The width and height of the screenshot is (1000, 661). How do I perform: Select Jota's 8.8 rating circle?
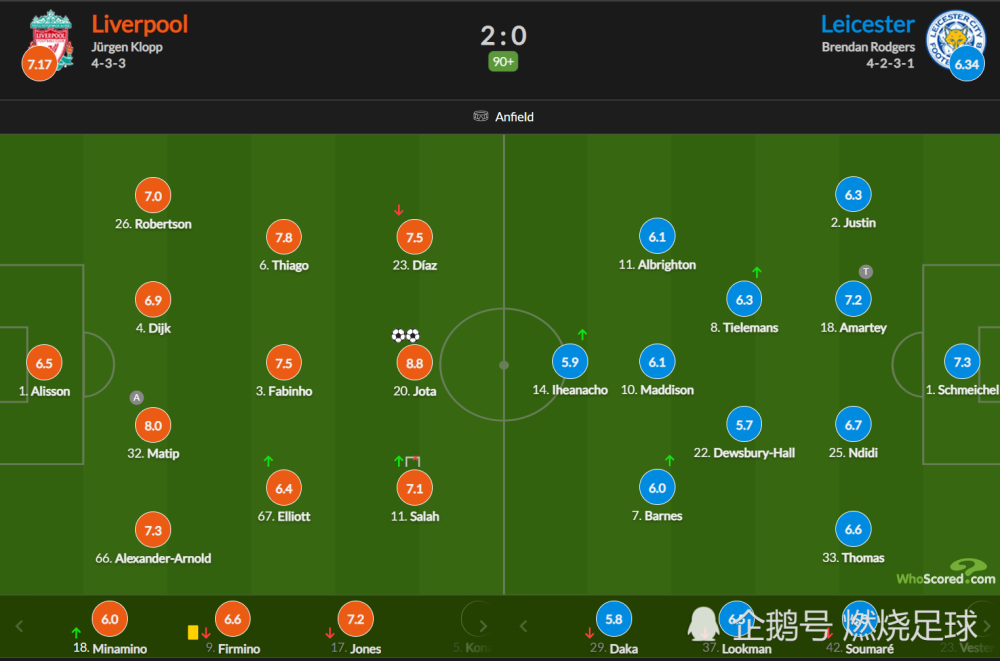click(x=415, y=363)
